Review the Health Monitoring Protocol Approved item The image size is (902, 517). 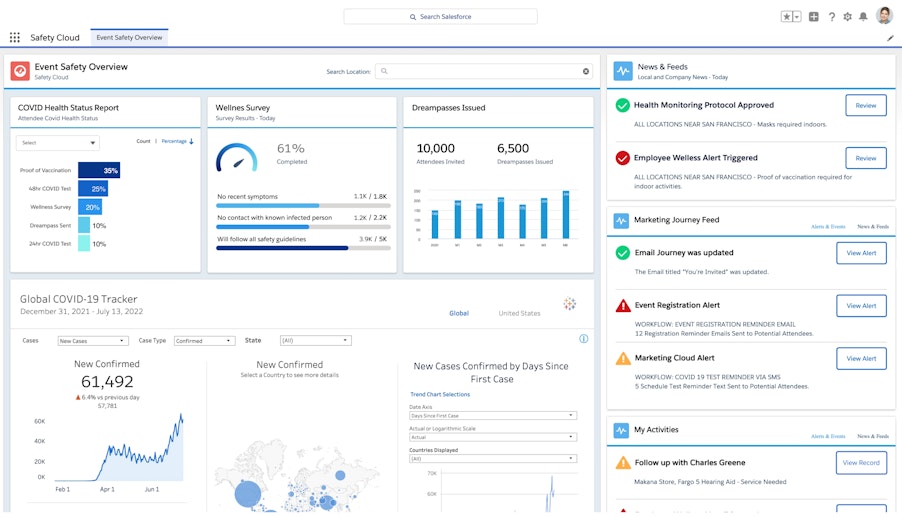tap(865, 105)
